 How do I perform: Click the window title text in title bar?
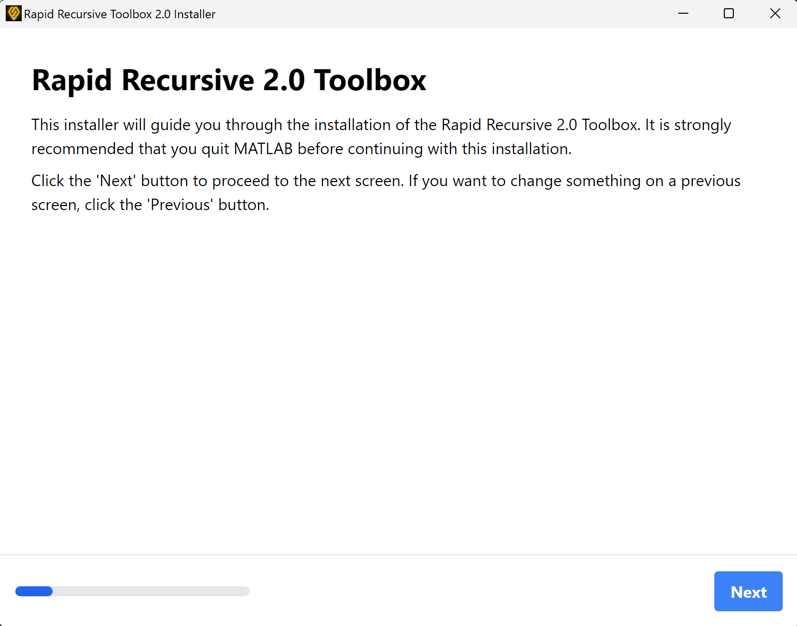click(x=119, y=14)
